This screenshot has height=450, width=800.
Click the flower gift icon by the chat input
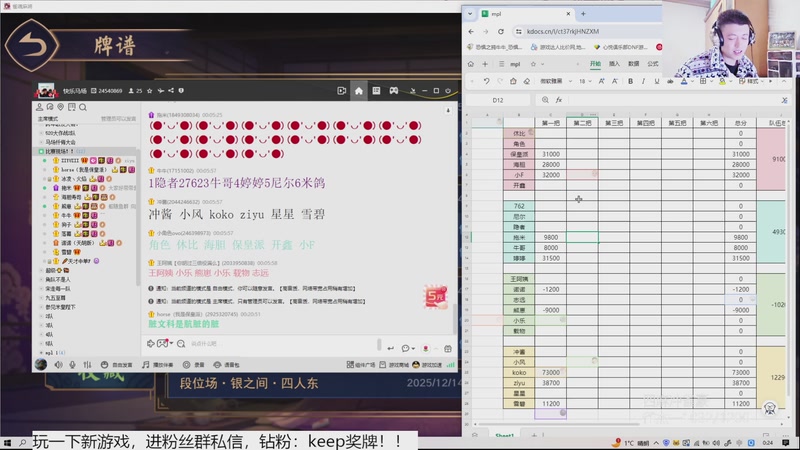tap(426, 348)
